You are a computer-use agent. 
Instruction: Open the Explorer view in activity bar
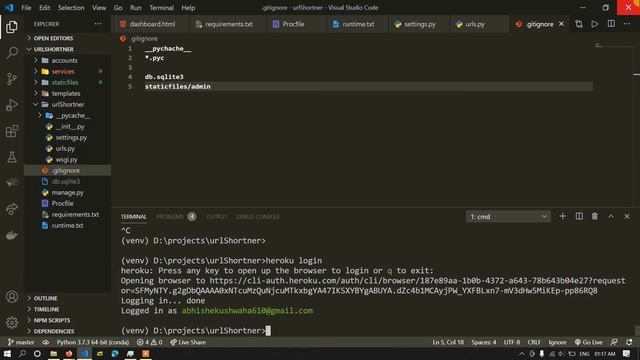pos(12,27)
